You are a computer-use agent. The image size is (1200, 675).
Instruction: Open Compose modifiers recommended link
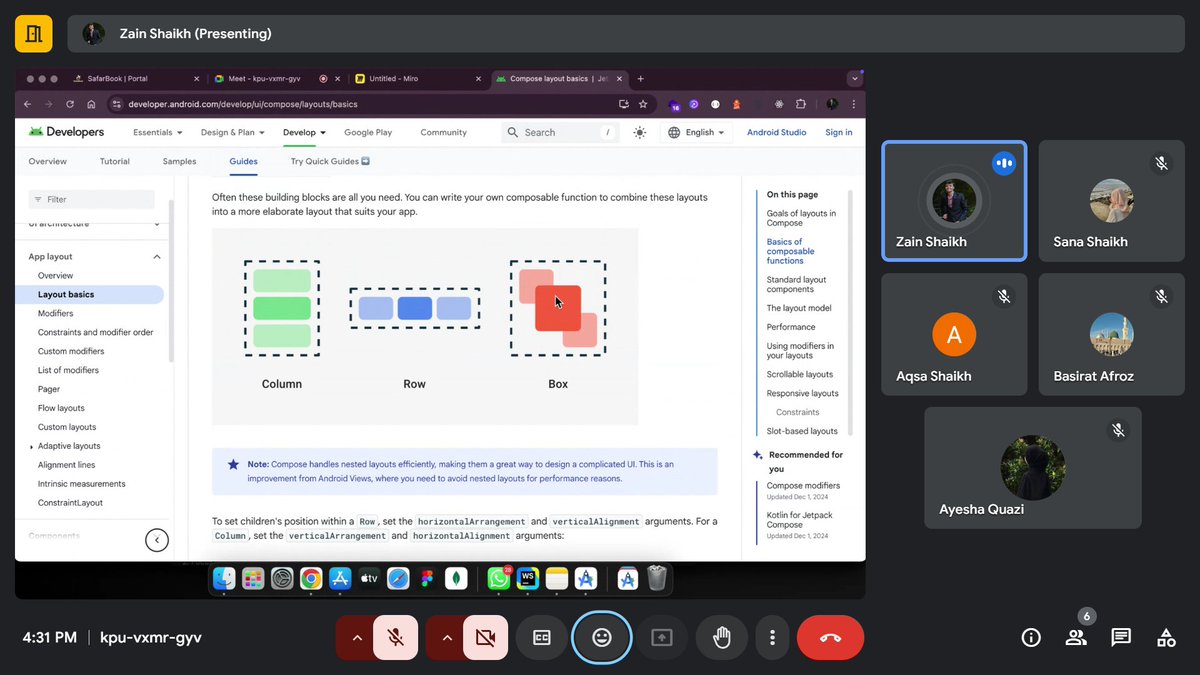[803, 486]
